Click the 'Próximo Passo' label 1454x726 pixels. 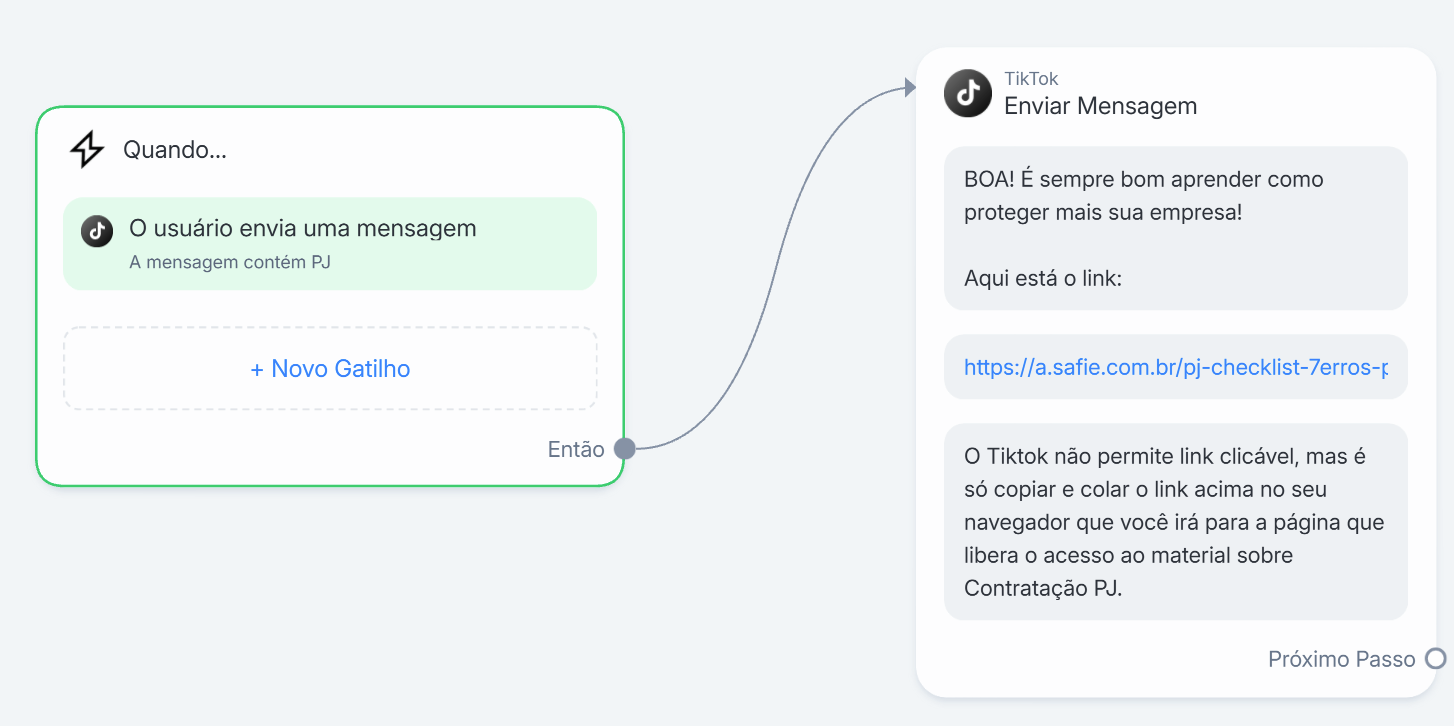(x=1342, y=659)
